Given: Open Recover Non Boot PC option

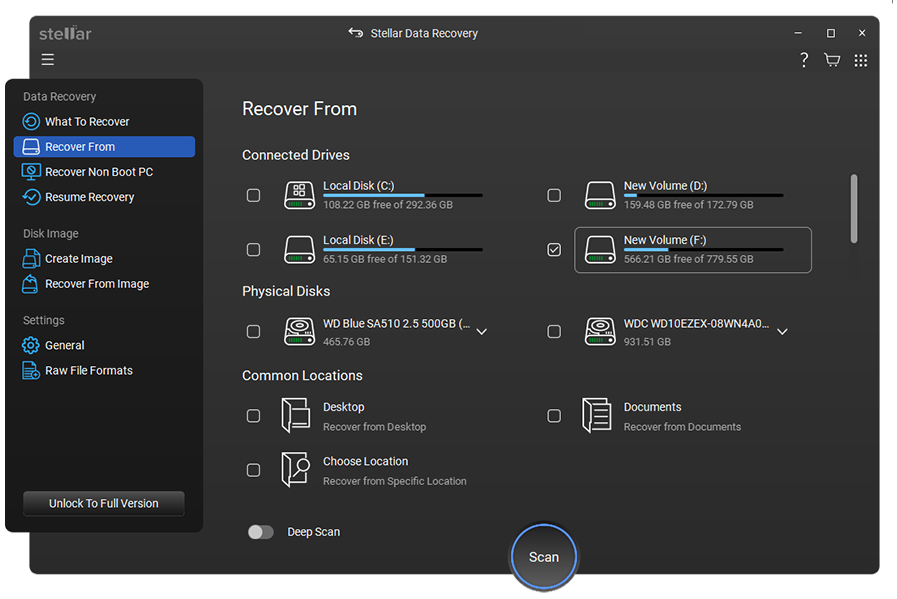Looking at the screenshot, I should click(104, 172).
